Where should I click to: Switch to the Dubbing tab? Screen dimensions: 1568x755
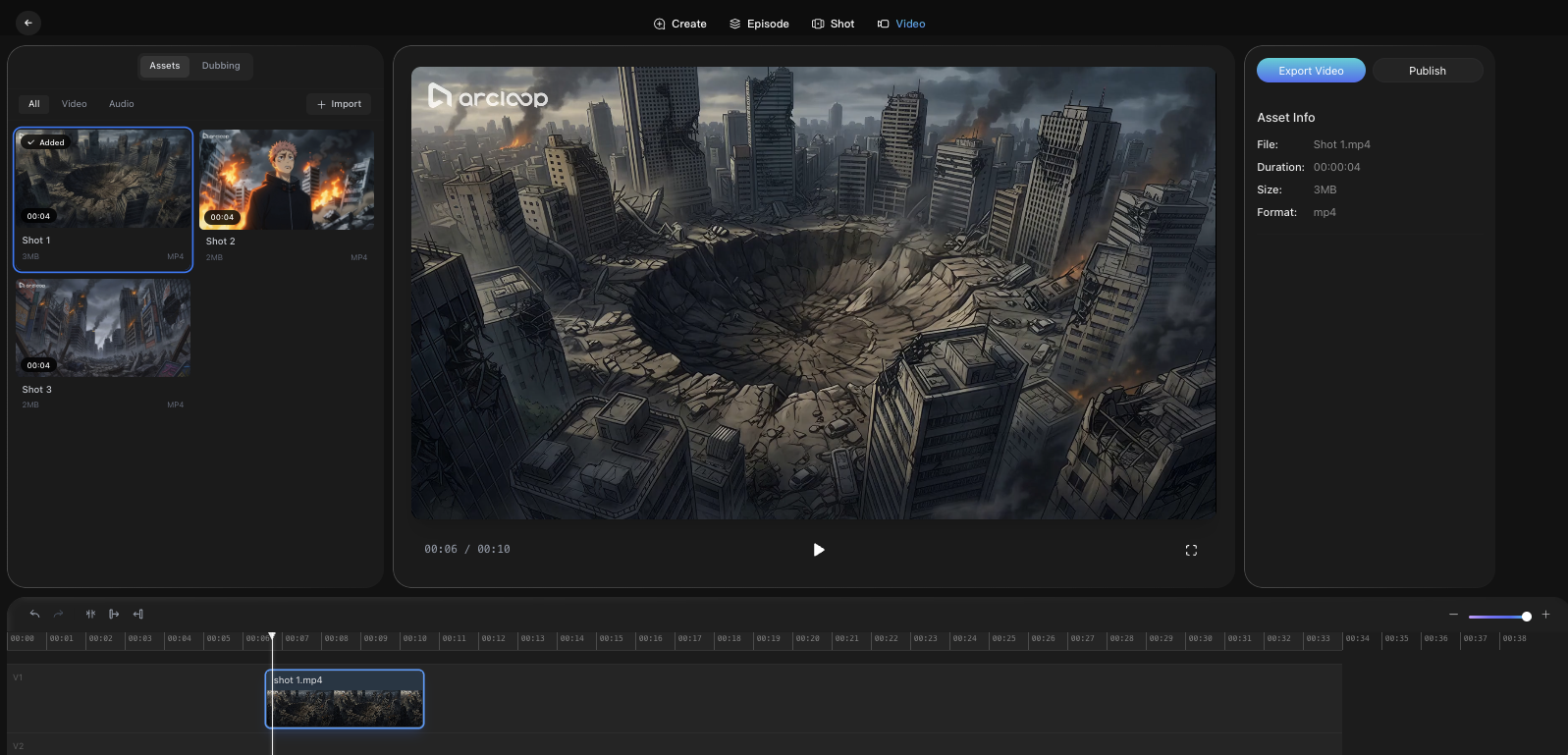221,66
